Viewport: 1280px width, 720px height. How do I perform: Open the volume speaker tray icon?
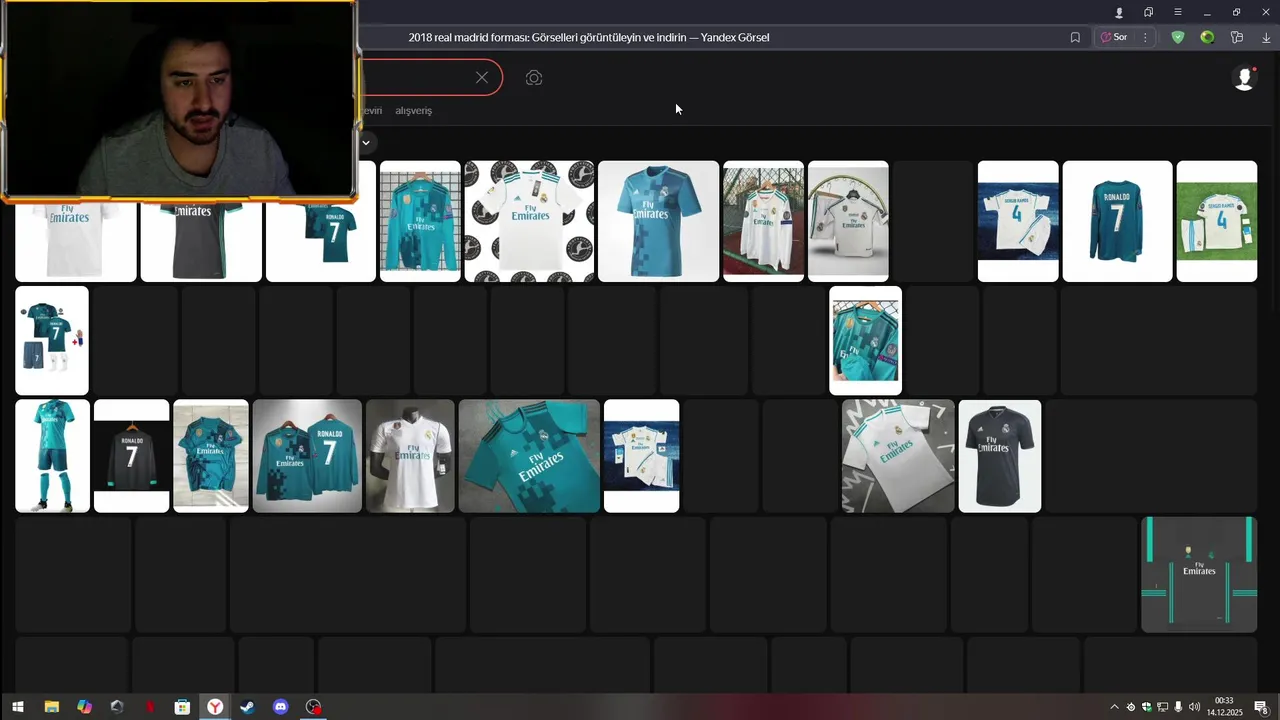pos(1194,707)
